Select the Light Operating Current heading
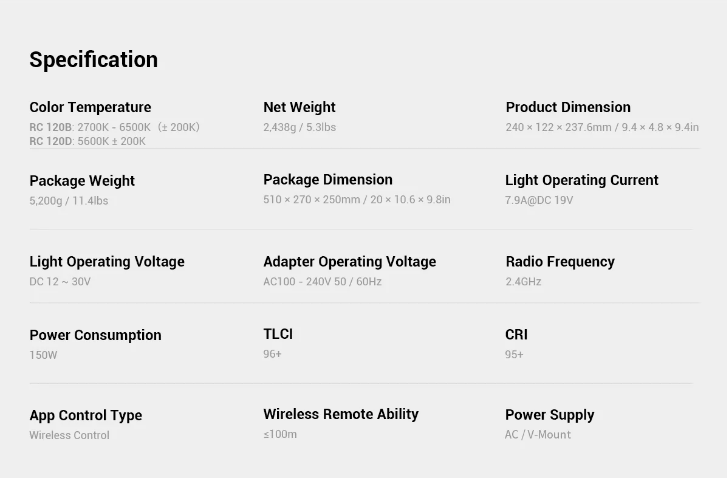 (582, 180)
